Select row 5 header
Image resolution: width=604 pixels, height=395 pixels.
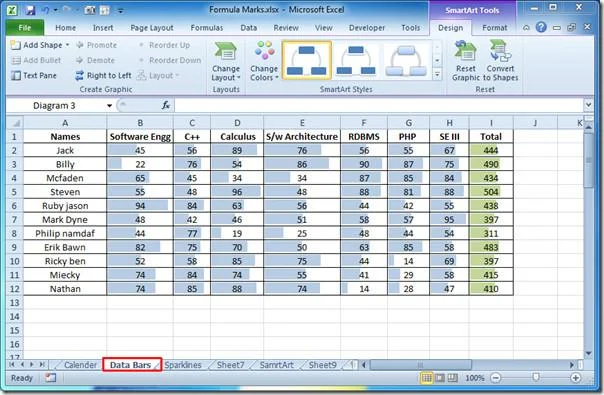[x=15, y=192]
